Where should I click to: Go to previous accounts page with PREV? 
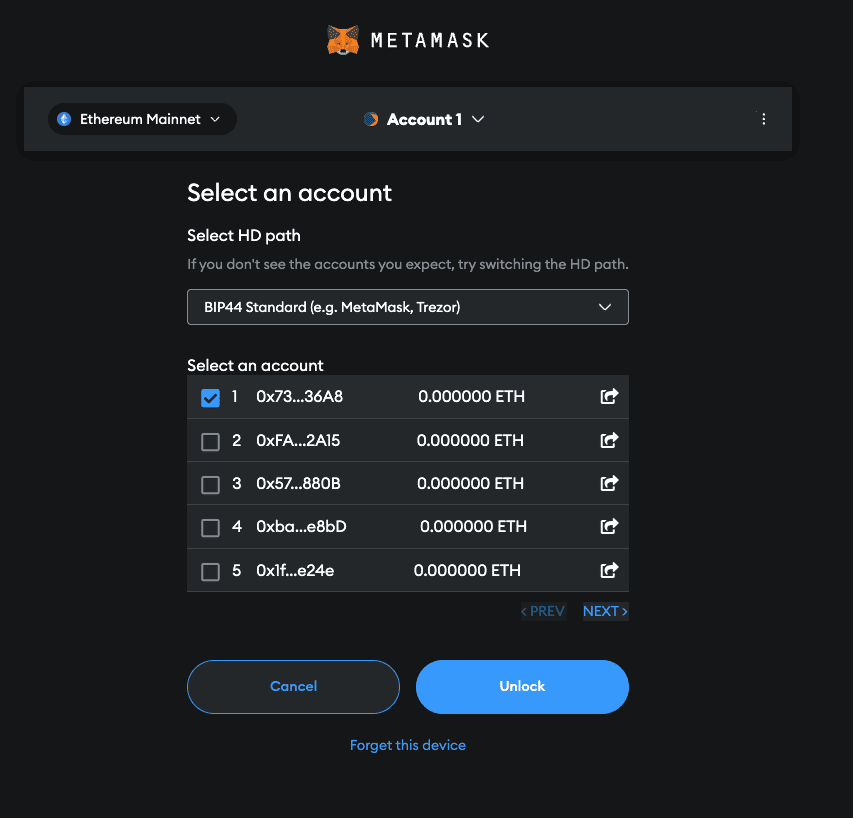[543, 611]
